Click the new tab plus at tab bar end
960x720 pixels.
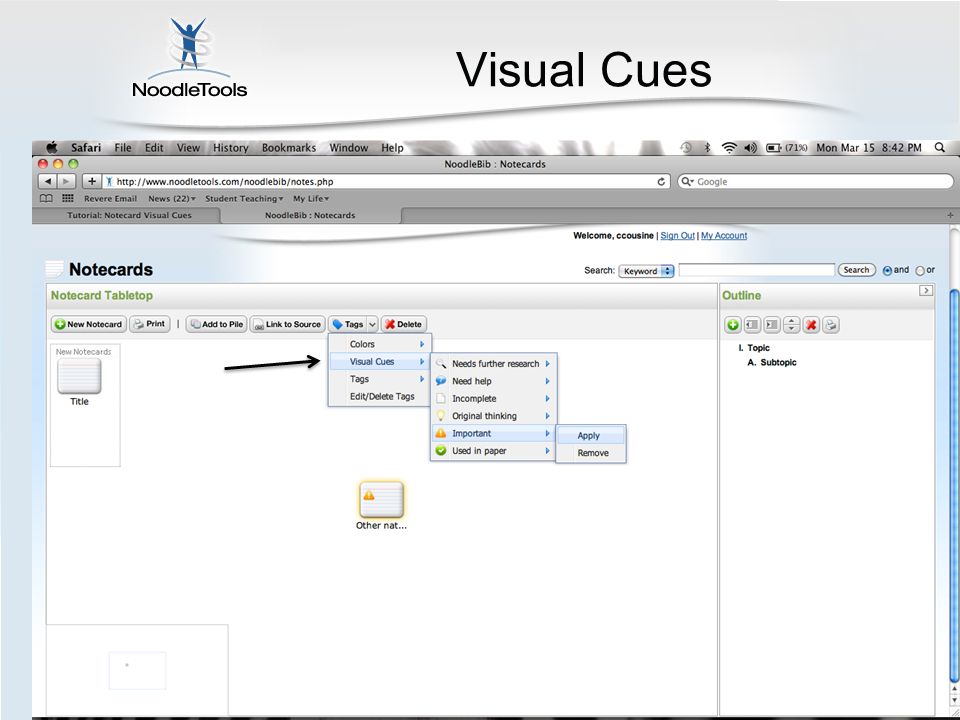950,216
